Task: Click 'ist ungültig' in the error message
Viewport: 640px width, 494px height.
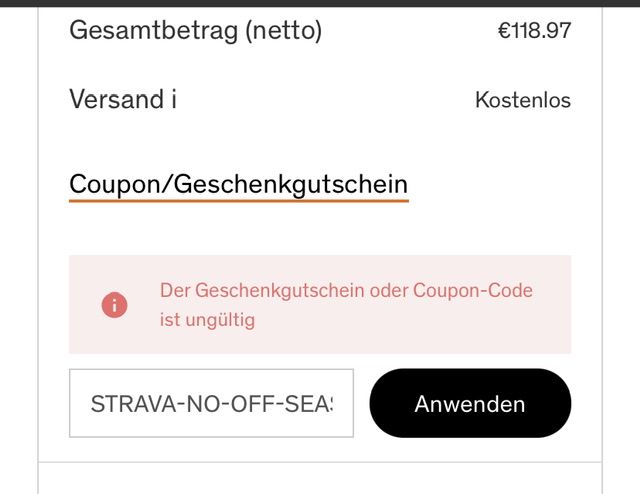Action: point(207,320)
